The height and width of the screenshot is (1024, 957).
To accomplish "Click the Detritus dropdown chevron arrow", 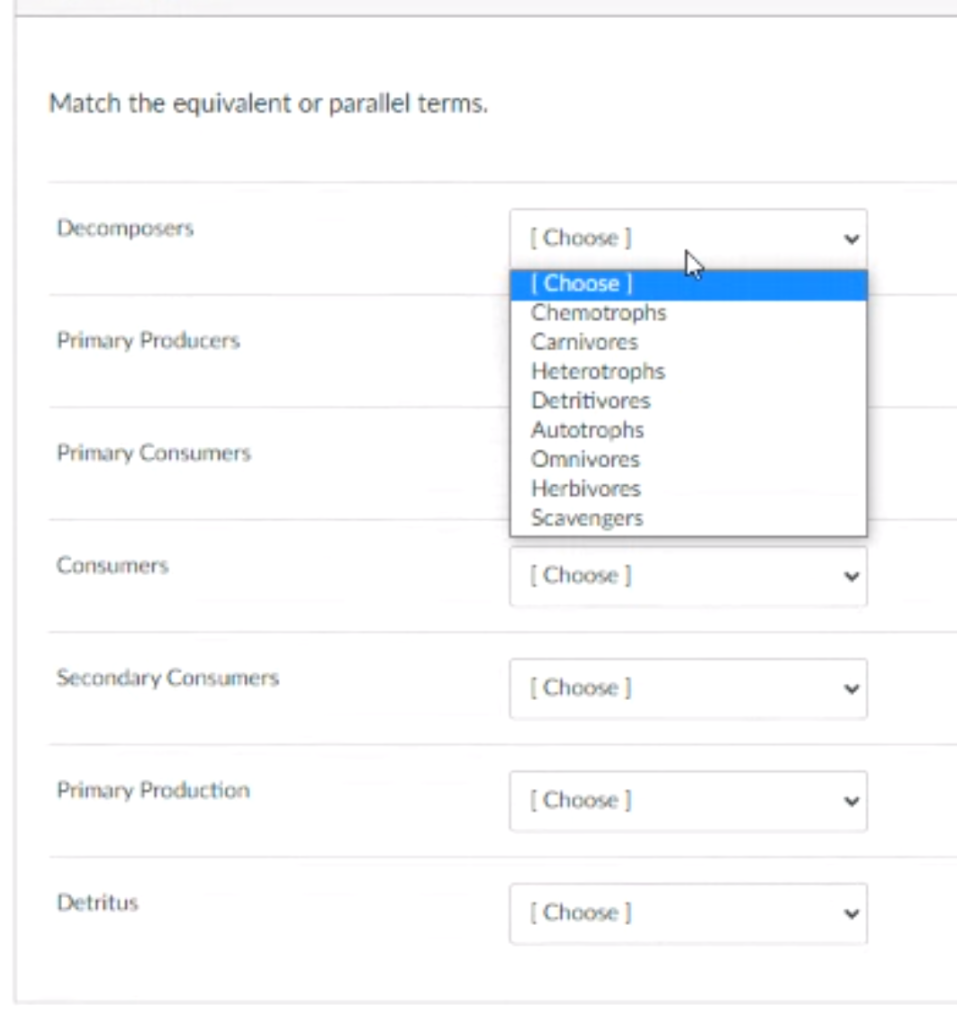I will [x=851, y=913].
